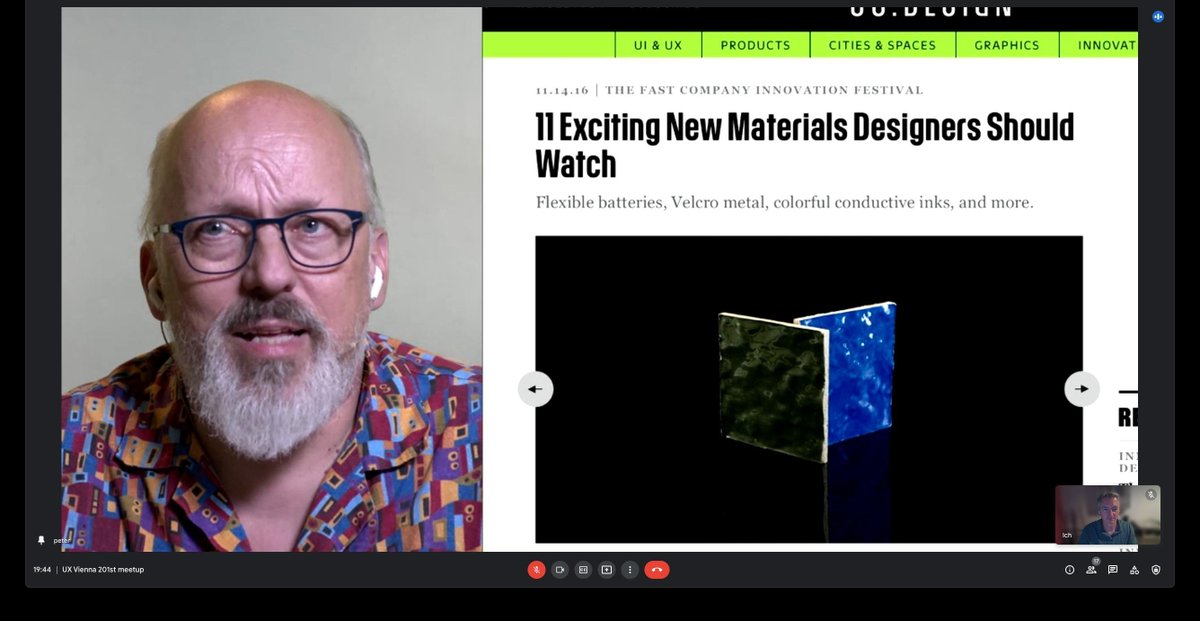Open the three-dot more options menu
Image resolution: width=1200 pixels, height=621 pixels.
click(x=629, y=569)
